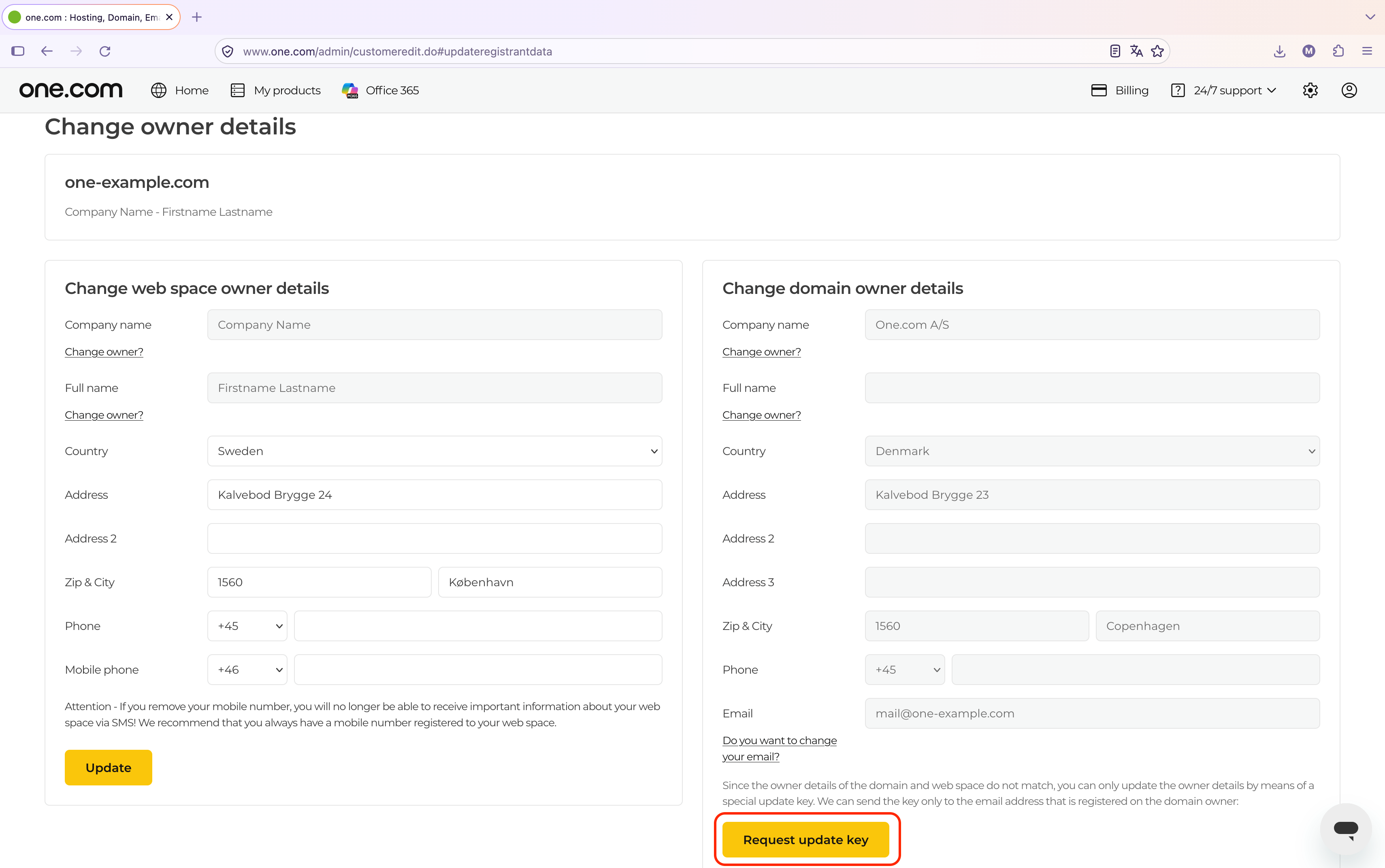
Task: Open the chat support bubble
Action: coord(1345,828)
